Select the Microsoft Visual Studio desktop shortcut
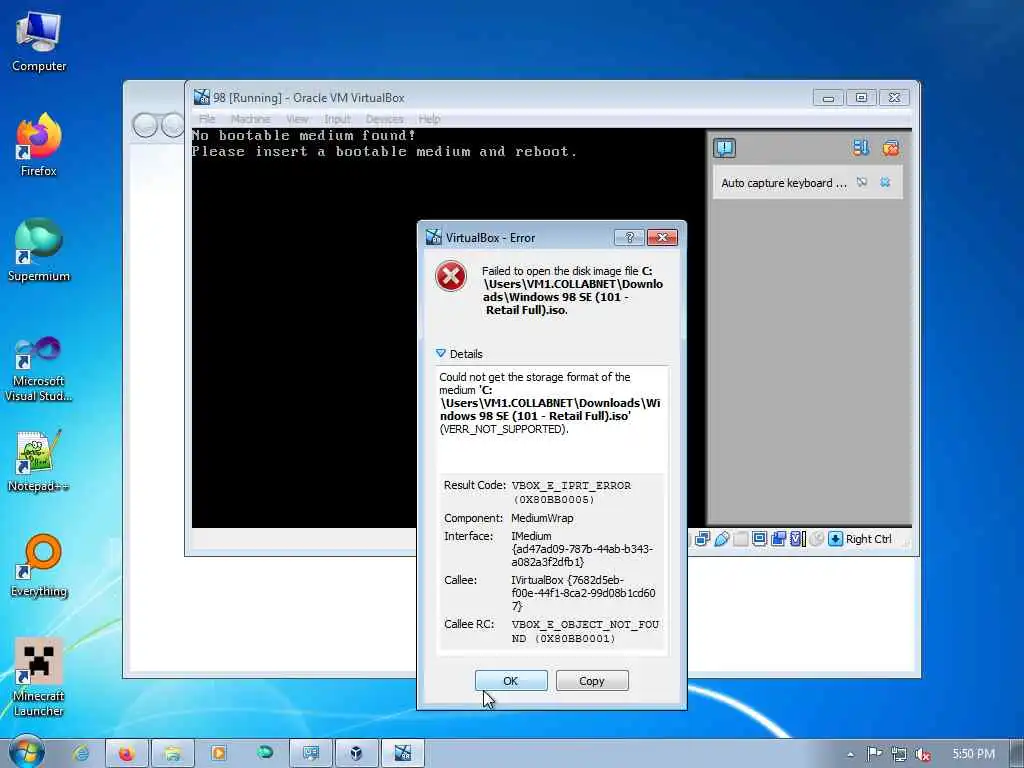The image size is (1024, 768). [x=39, y=369]
